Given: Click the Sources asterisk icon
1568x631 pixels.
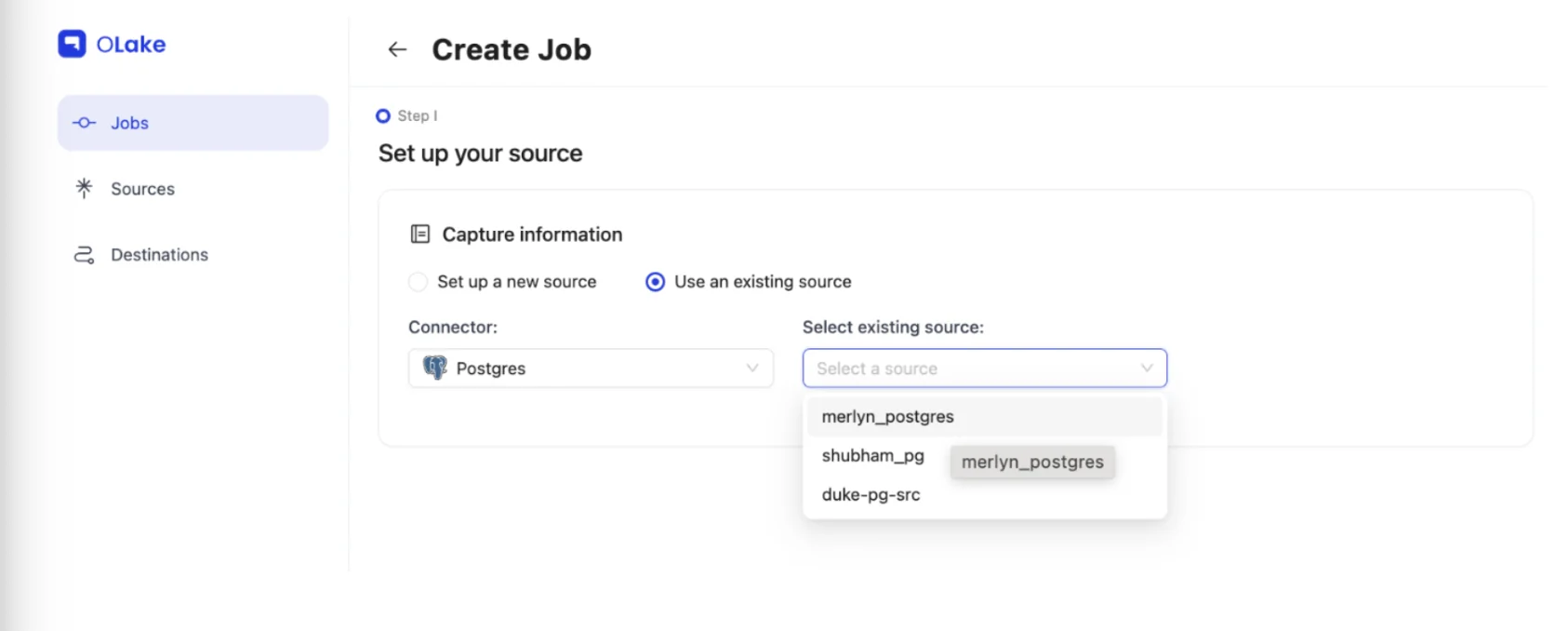Looking at the screenshot, I should (x=84, y=188).
